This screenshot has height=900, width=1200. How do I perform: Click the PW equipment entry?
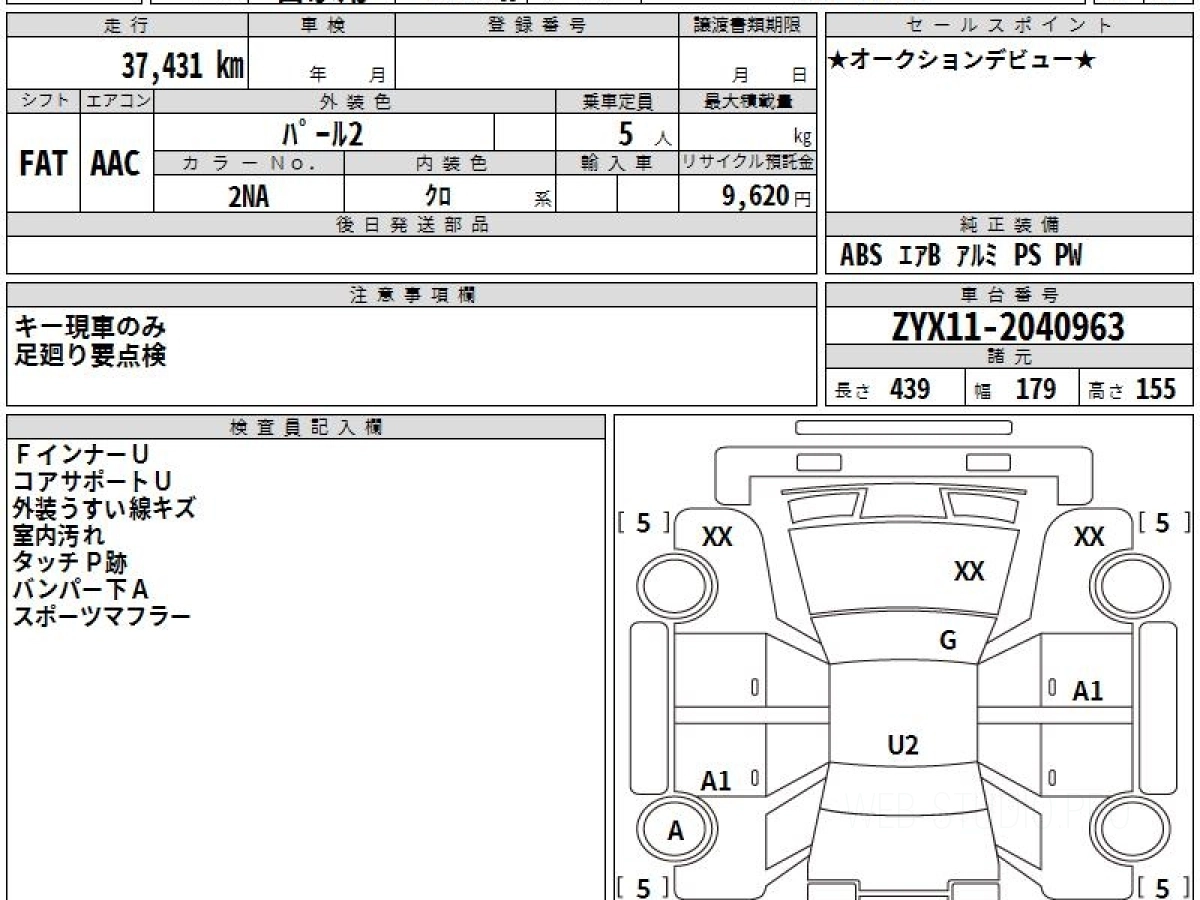point(1068,256)
